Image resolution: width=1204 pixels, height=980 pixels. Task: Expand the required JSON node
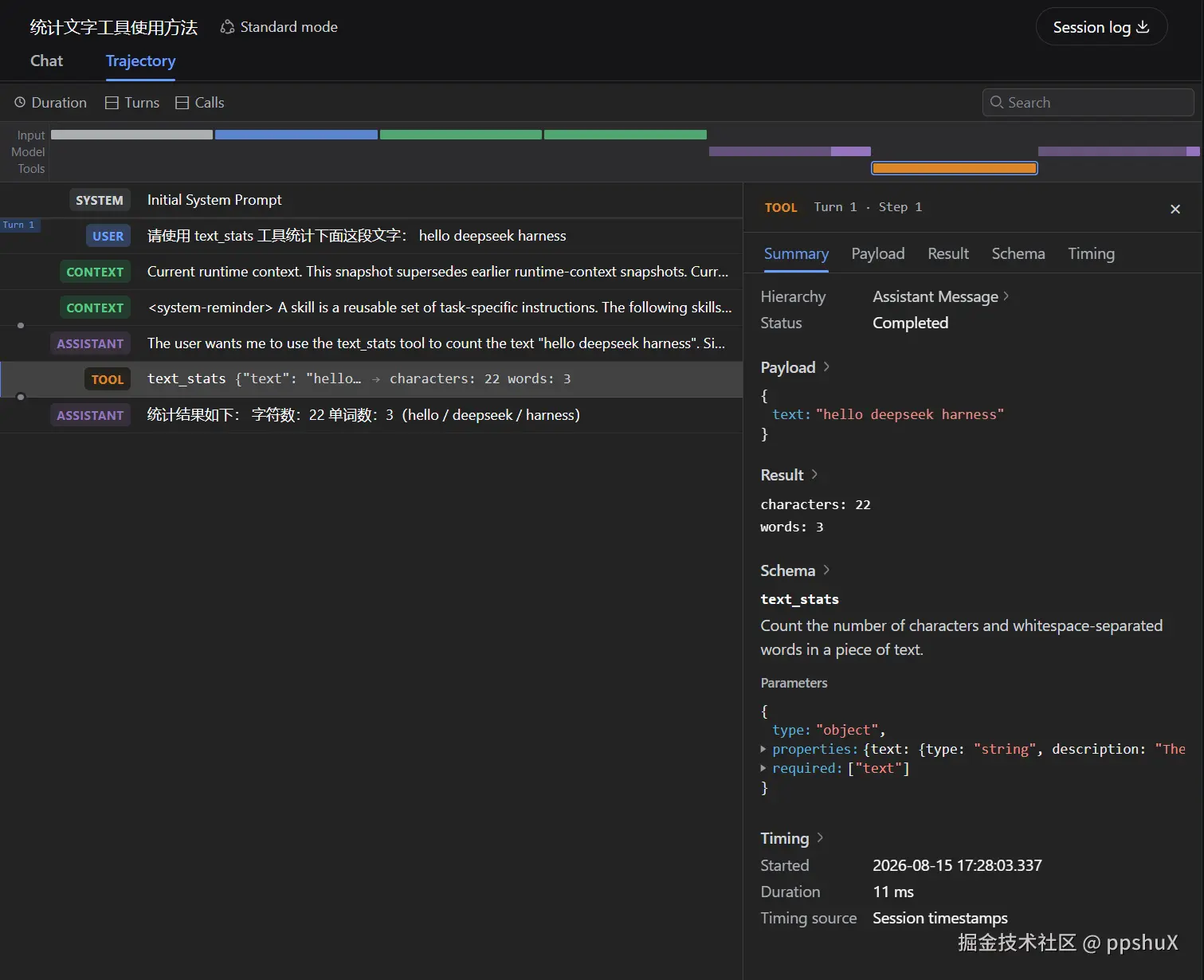click(x=763, y=768)
